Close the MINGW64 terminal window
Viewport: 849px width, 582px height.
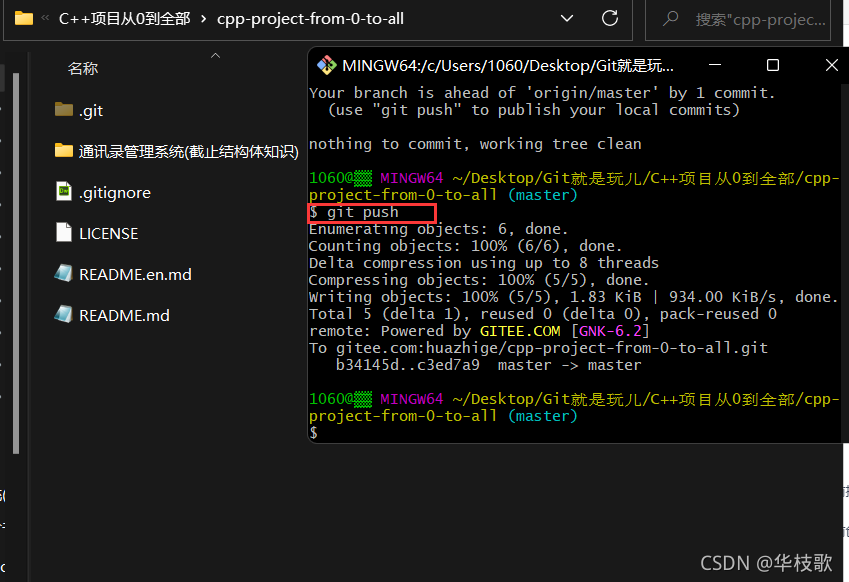pyautogui.click(x=832, y=66)
